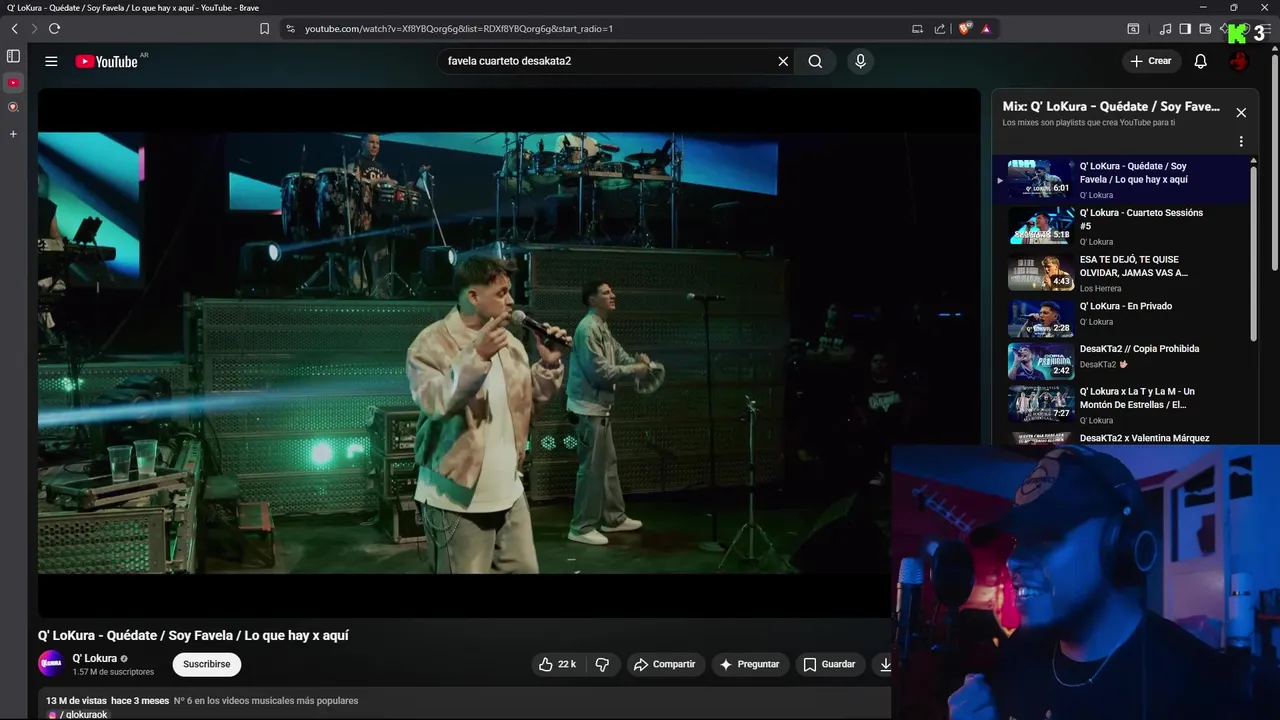This screenshot has height=720, width=1280.
Task: Play 'Q' Lokura - Cuarteto Sessións #5' from playlist
Action: pyautogui.click(x=1120, y=227)
